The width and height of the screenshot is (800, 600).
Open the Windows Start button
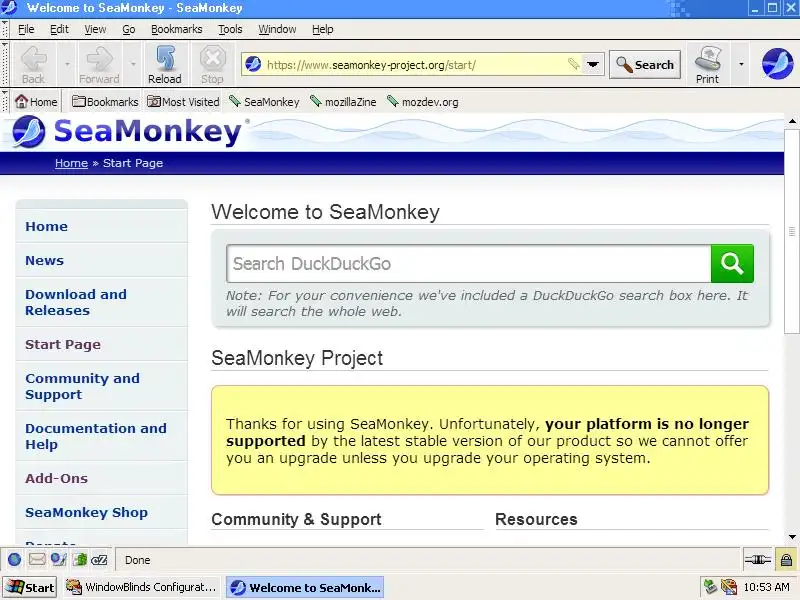pos(30,587)
